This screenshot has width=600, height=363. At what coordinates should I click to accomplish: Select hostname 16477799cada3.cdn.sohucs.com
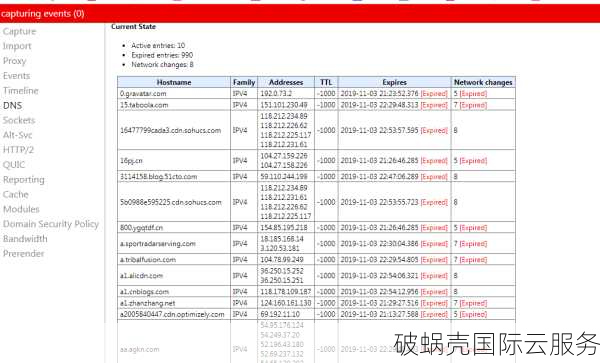pos(170,130)
